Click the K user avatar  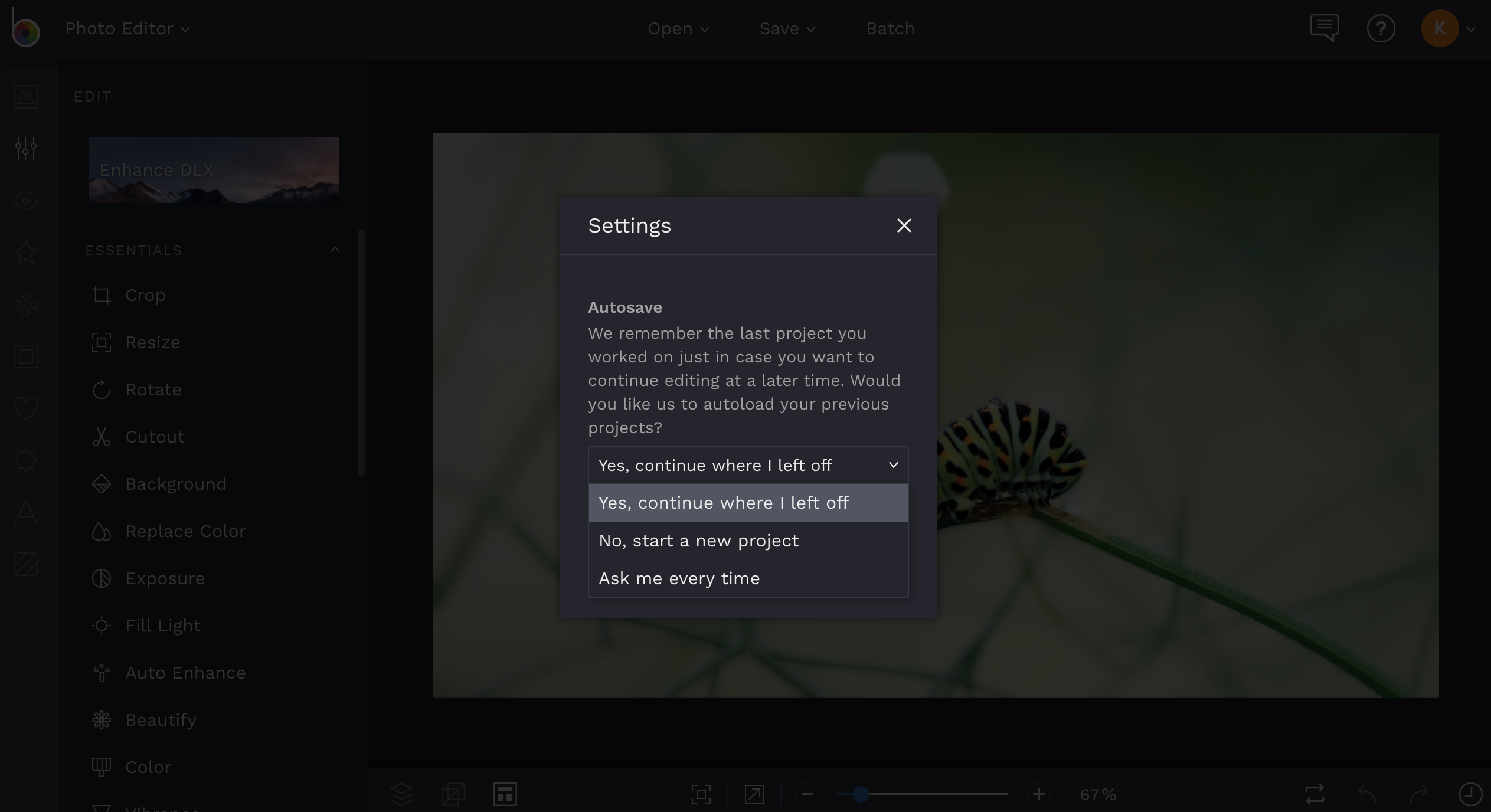coord(1440,28)
